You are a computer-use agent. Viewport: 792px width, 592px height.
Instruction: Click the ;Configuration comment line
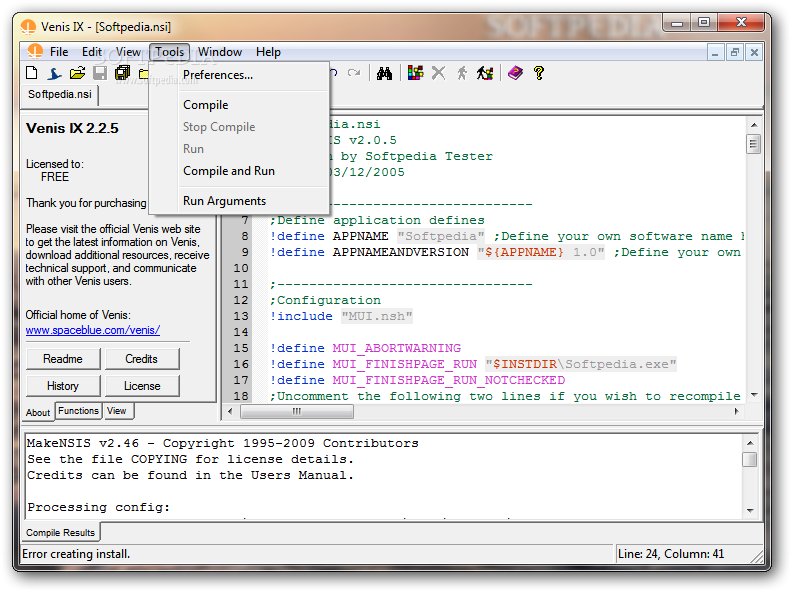(325, 300)
